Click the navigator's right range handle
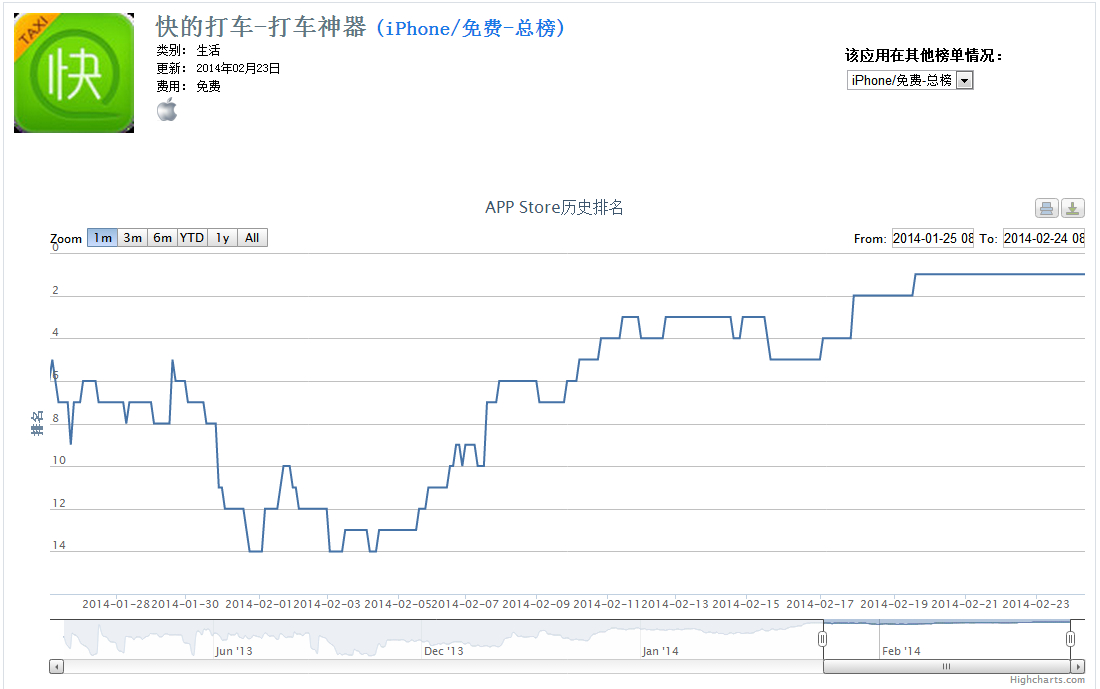This screenshot has width=1100, height=689. click(x=1071, y=638)
